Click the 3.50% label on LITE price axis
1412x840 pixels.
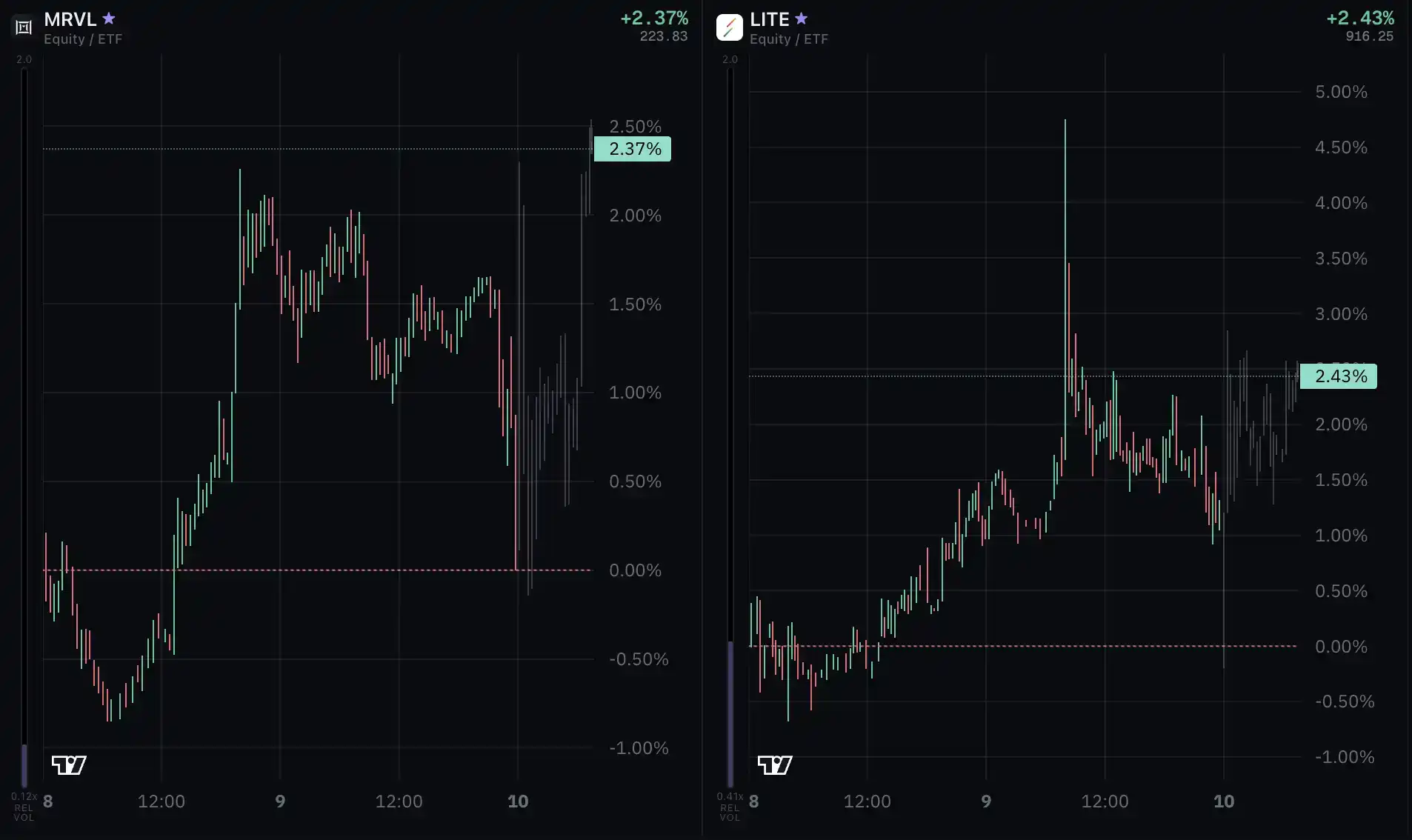click(1342, 259)
